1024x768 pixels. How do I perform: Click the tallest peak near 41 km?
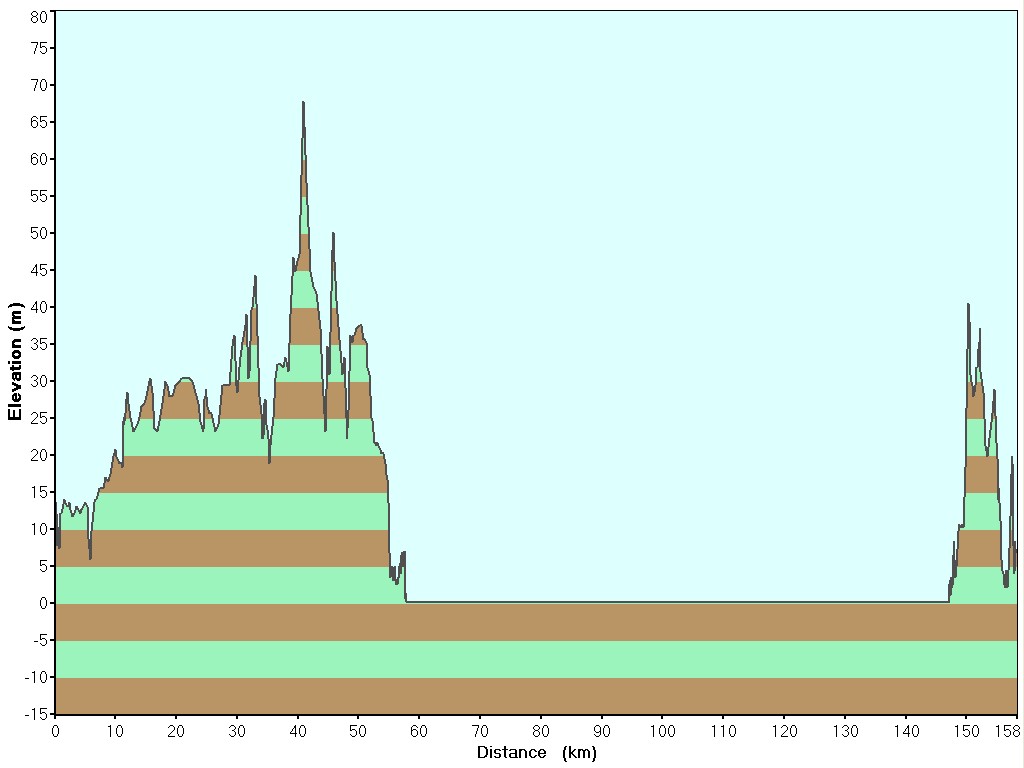point(303,103)
